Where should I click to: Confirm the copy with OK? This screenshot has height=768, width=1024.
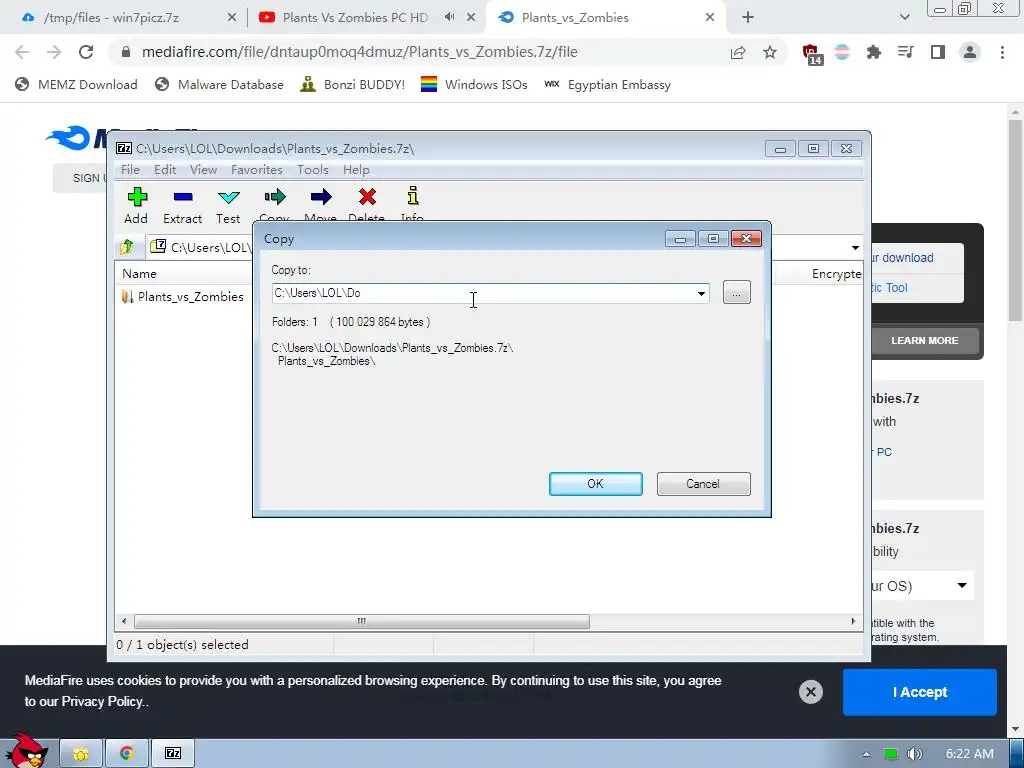point(596,484)
